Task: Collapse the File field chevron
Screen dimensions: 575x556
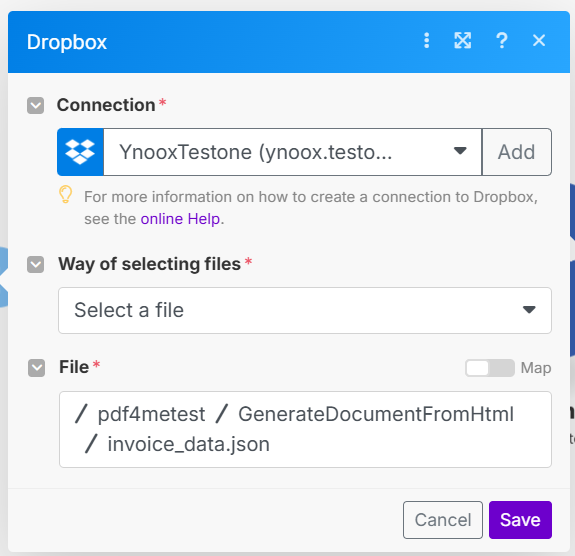Action: tap(37, 368)
